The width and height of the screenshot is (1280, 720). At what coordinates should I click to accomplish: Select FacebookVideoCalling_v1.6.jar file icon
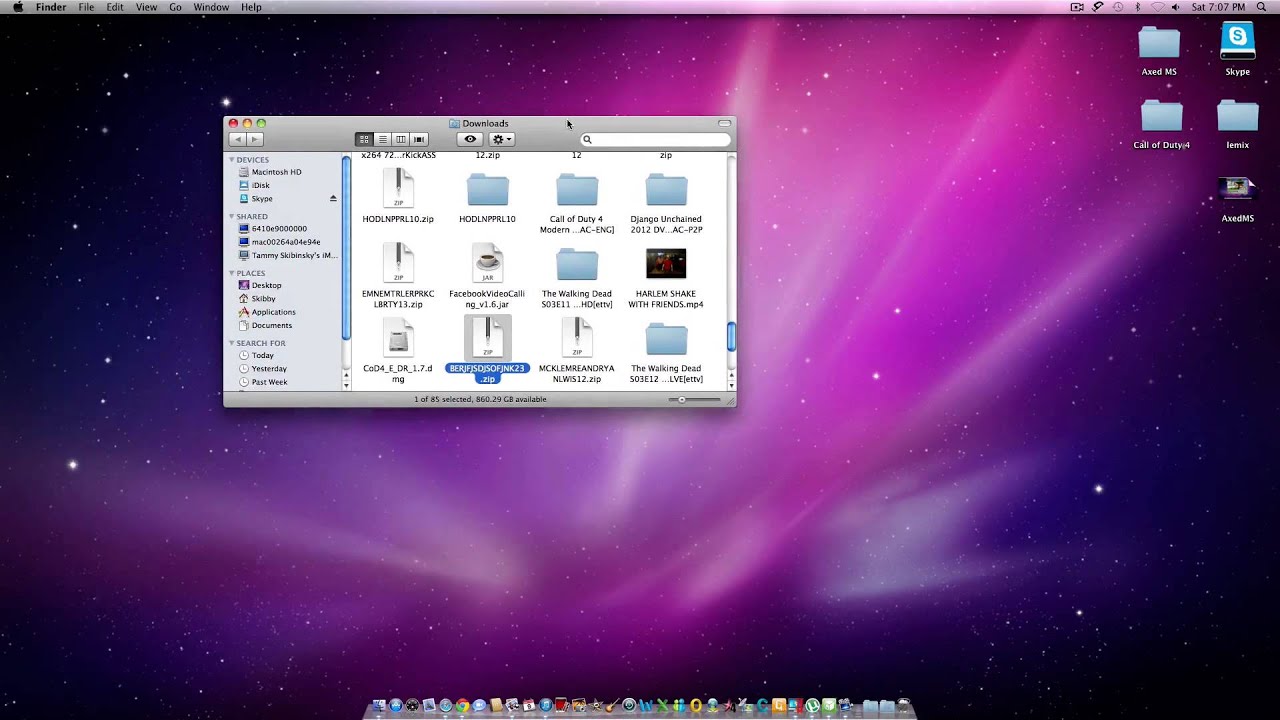pos(487,264)
